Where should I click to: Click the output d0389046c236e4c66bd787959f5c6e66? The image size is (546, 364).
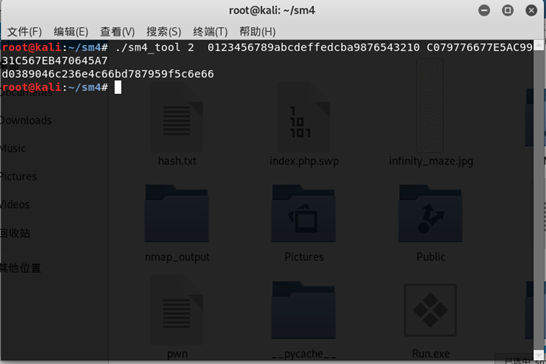tap(108, 74)
